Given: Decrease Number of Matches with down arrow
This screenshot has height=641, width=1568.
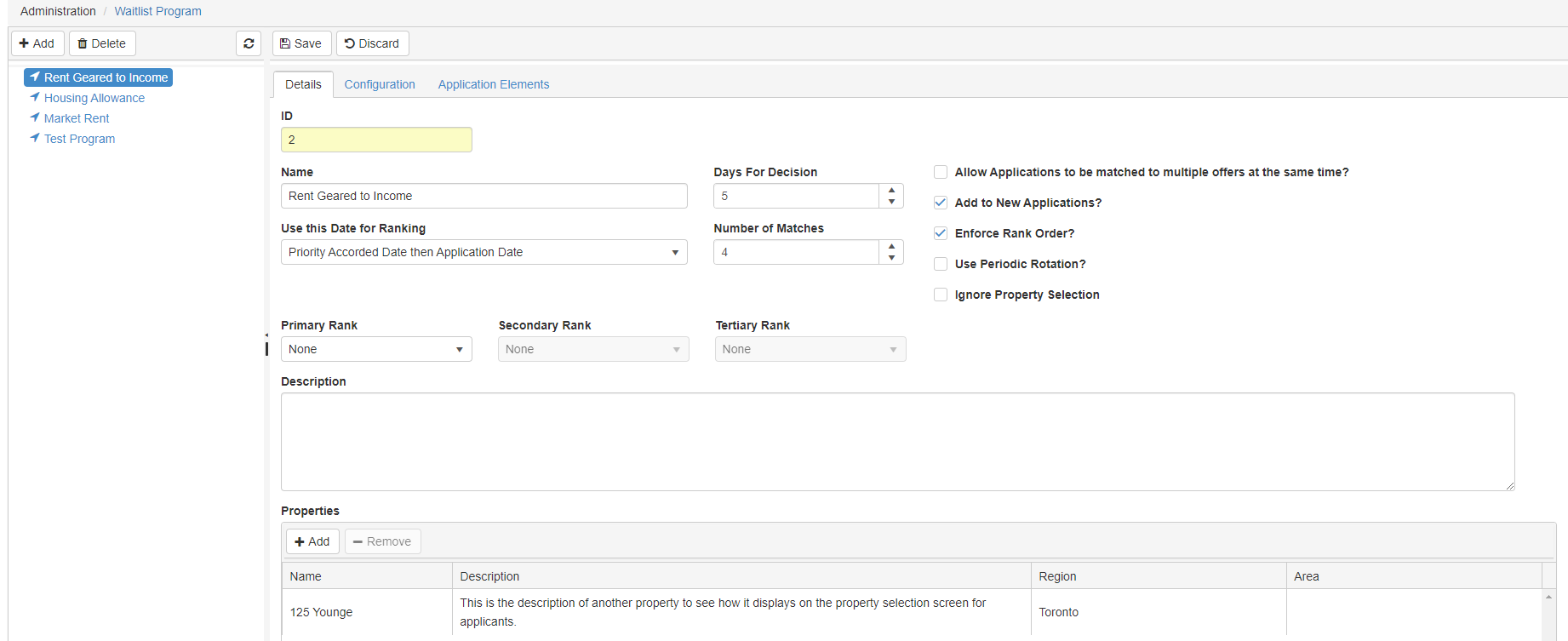Looking at the screenshot, I should click(x=891, y=258).
